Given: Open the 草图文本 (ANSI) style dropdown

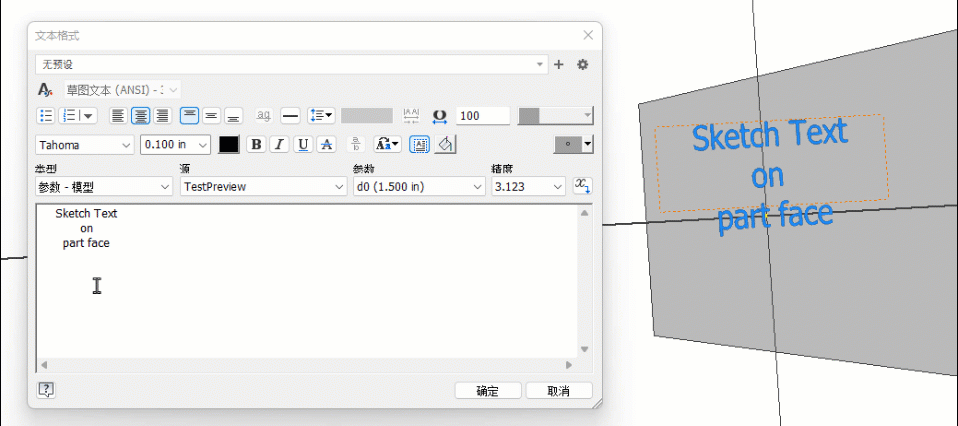Looking at the screenshot, I should [122, 90].
